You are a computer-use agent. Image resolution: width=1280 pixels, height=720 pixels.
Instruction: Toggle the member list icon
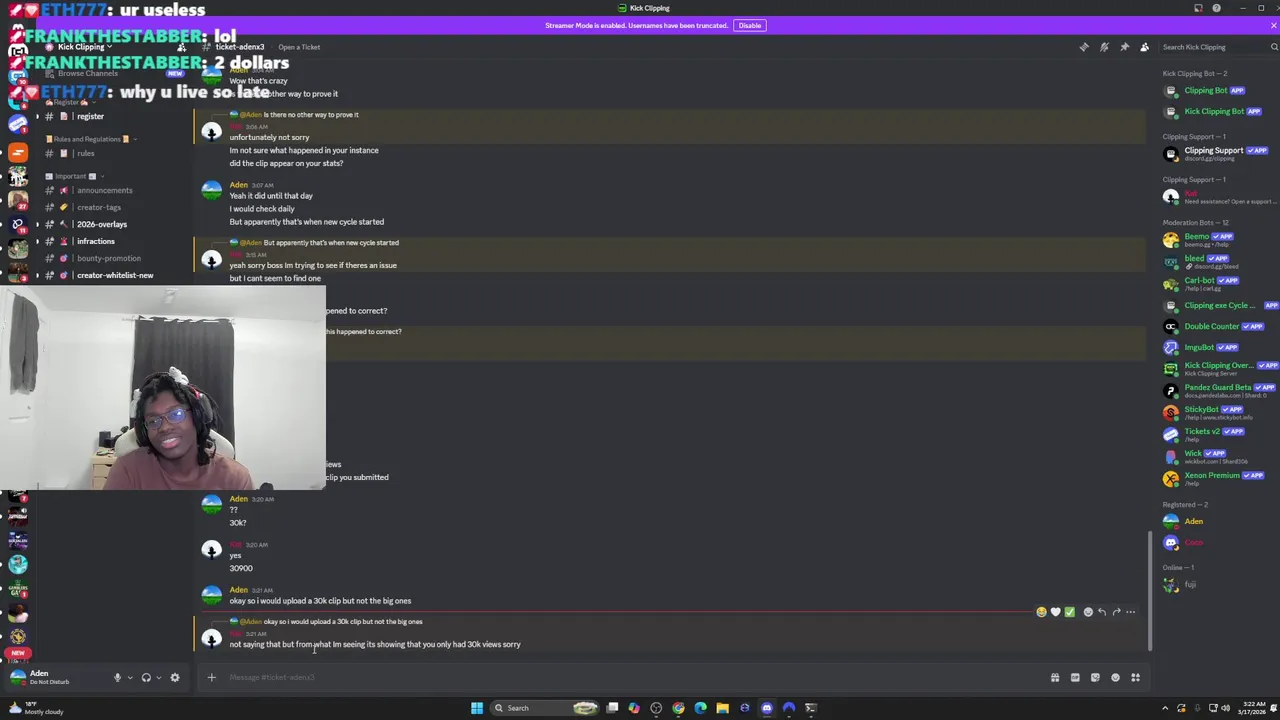click(1144, 47)
